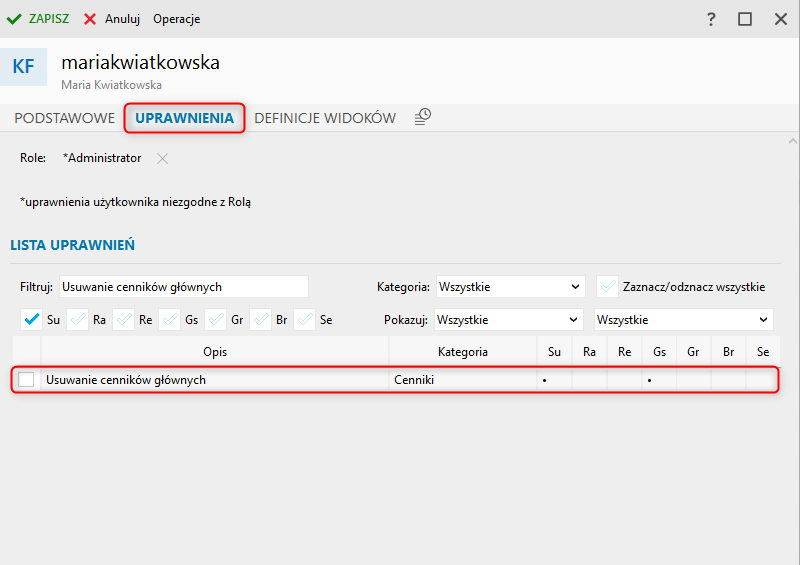The width and height of the screenshot is (800, 565).
Task: Toggle the Se filter checkbox
Action: pyautogui.click(x=305, y=320)
